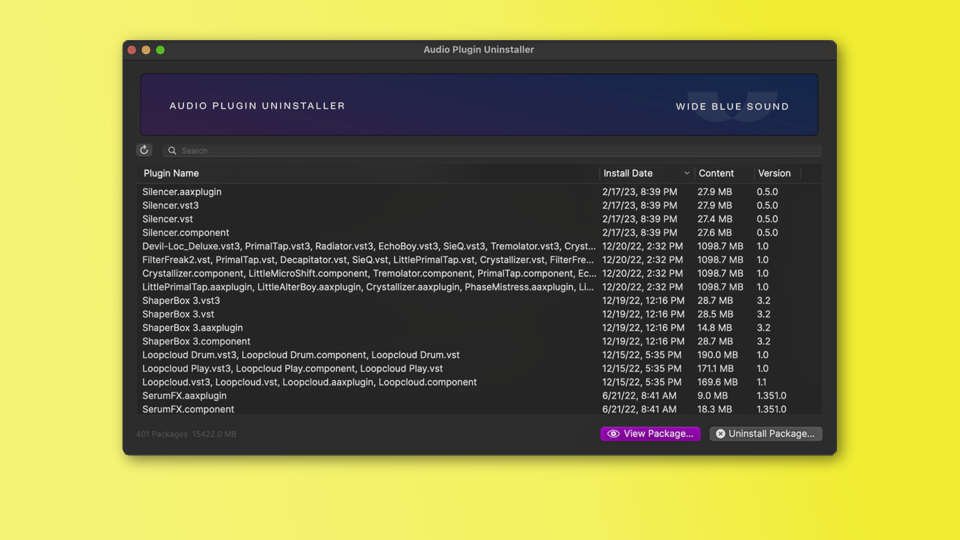Maximize the window with green button

pos(160,50)
